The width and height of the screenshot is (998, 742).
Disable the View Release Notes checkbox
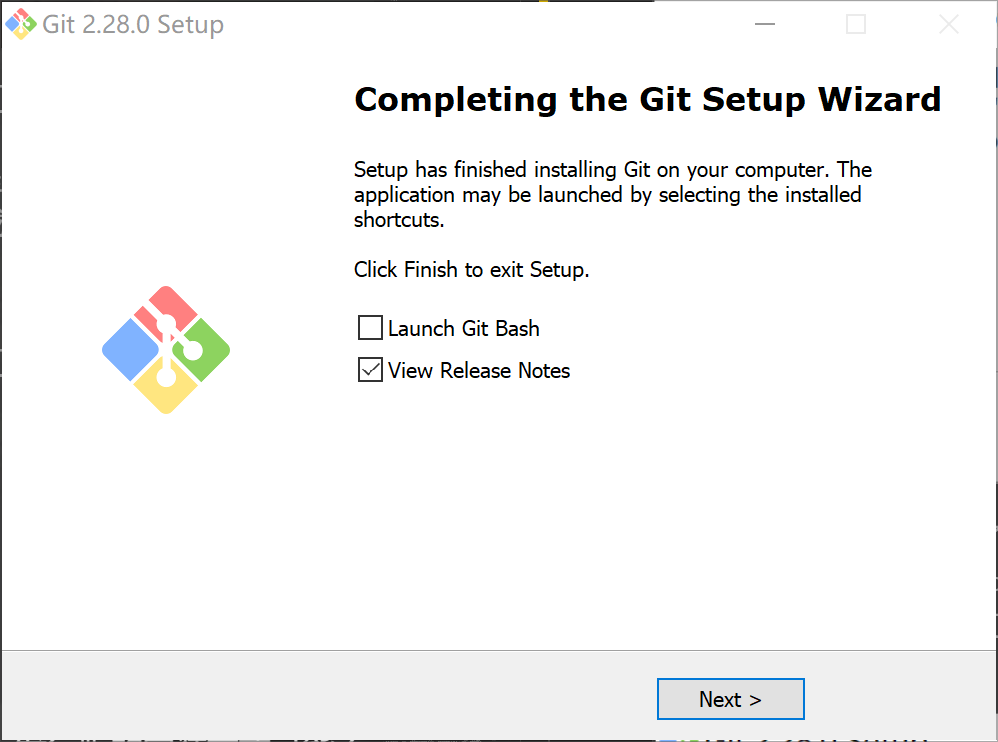[x=370, y=370]
